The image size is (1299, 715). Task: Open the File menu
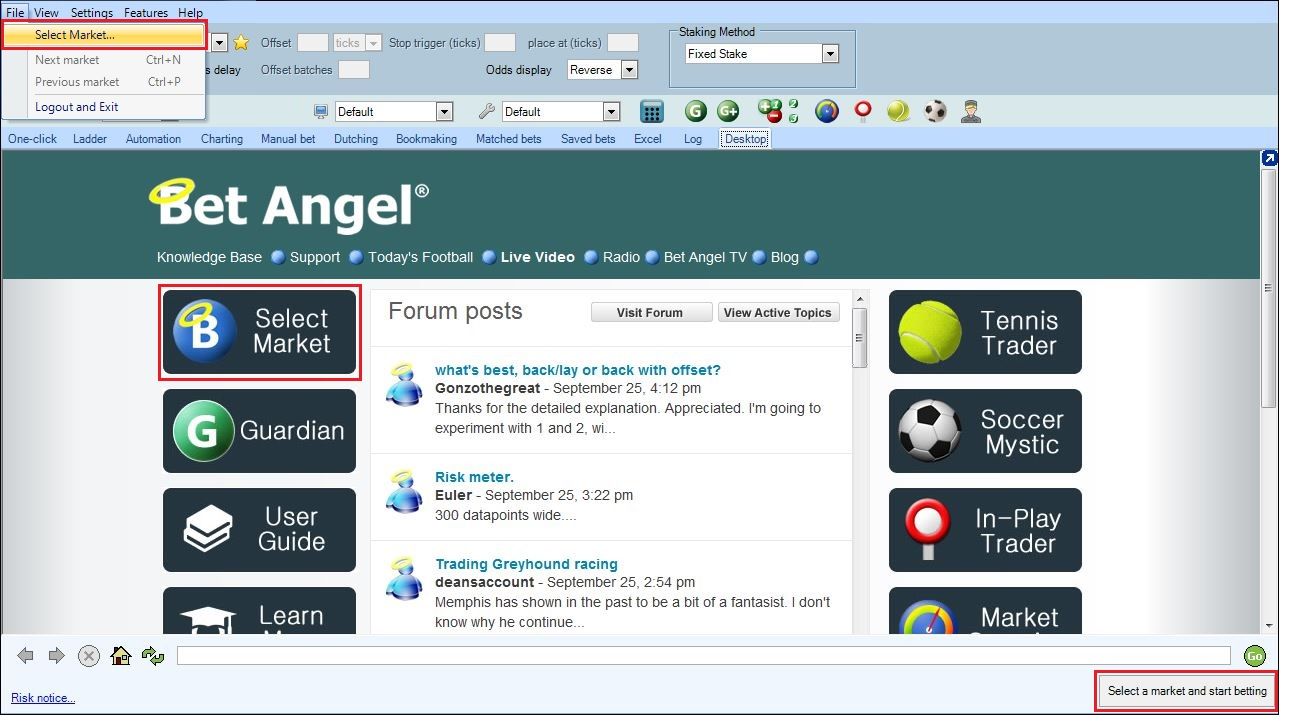(x=15, y=13)
